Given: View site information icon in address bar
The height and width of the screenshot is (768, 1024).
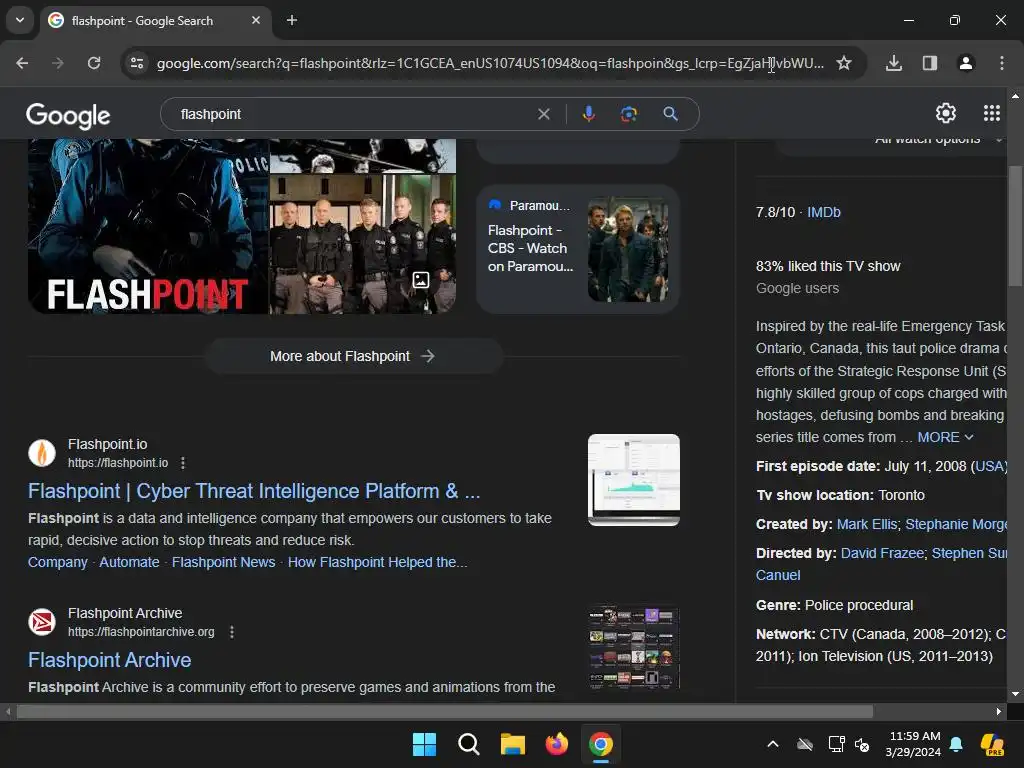Looking at the screenshot, I should tap(137, 63).
